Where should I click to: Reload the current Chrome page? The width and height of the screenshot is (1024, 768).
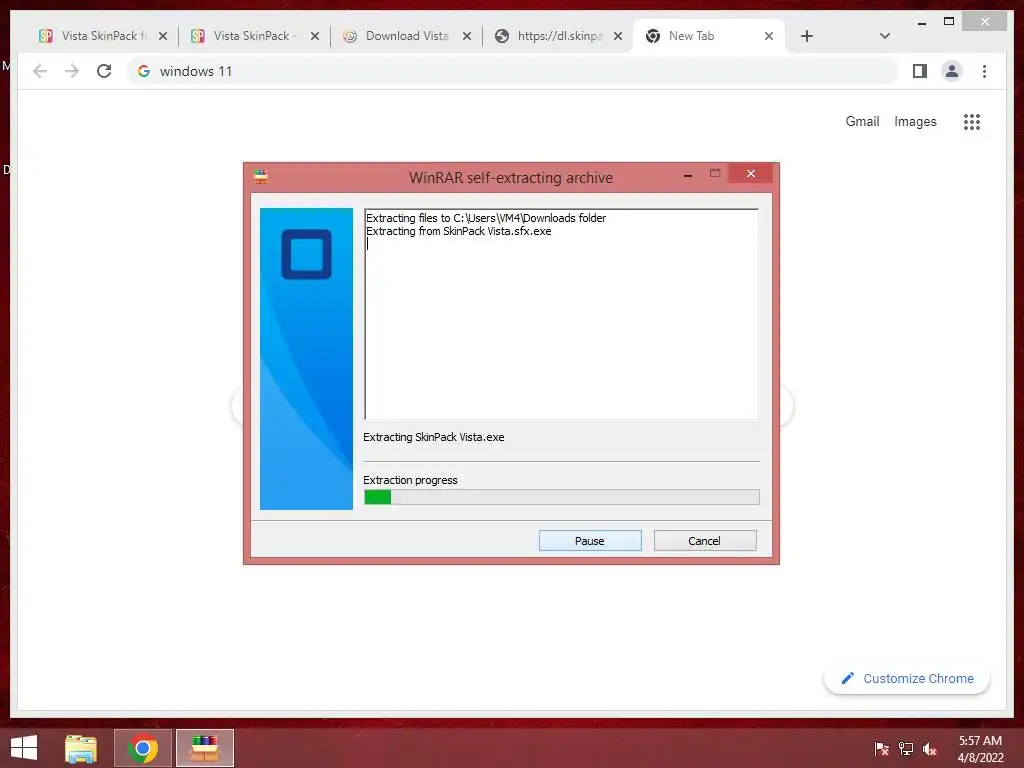pyautogui.click(x=104, y=71)
